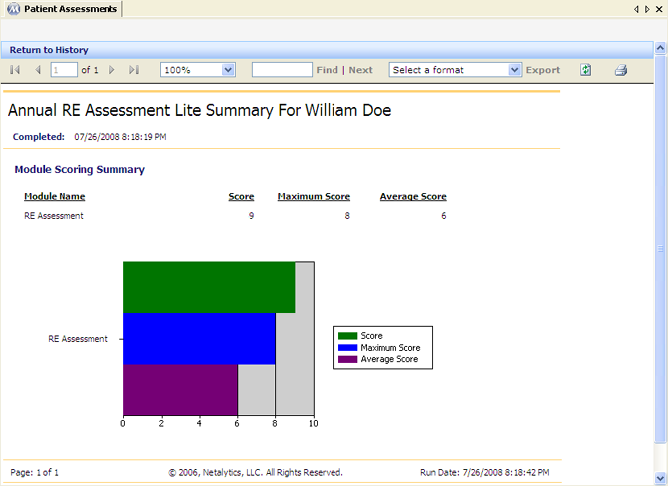Screen dimensions: 668x486
Task: Click the scrollbar down arrow
Action: click(x=660, y=478)
